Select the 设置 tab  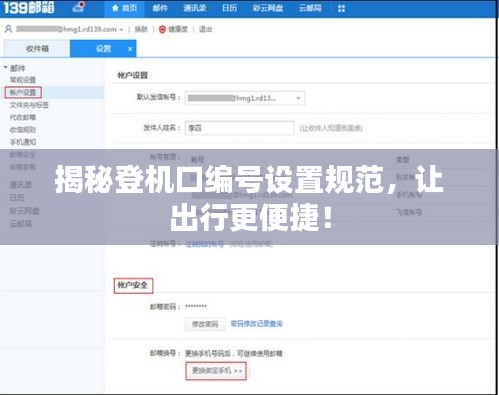coord(103,49)
